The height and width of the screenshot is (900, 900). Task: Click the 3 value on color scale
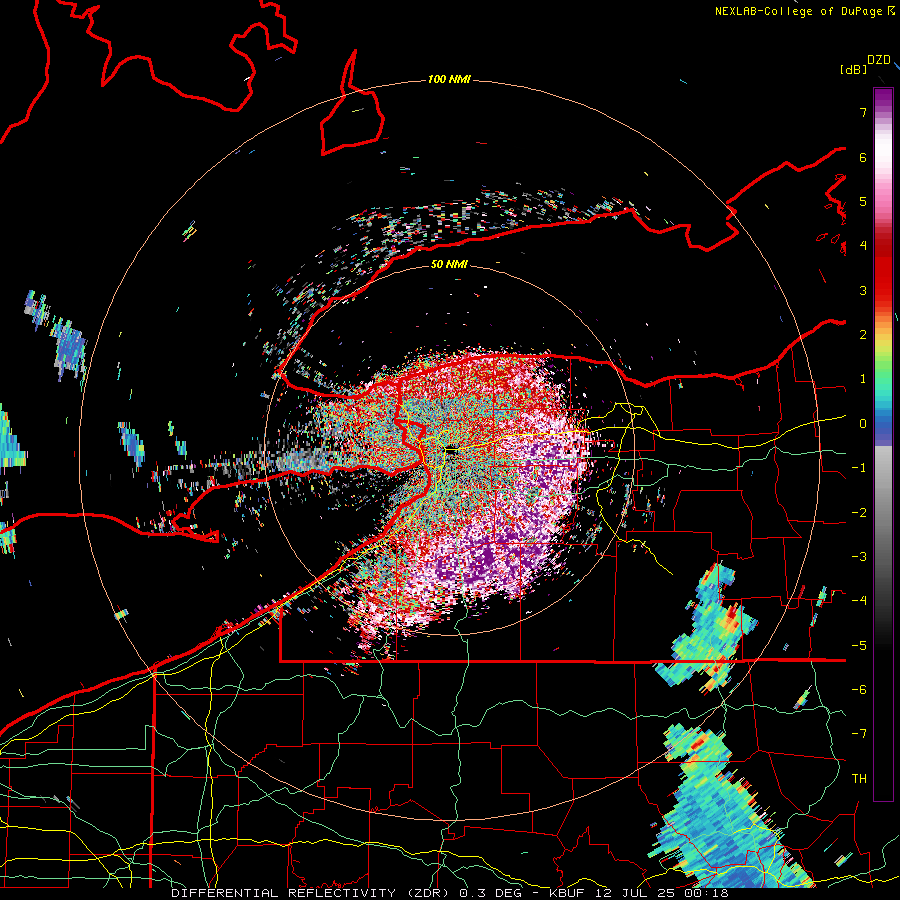point(863,290)
